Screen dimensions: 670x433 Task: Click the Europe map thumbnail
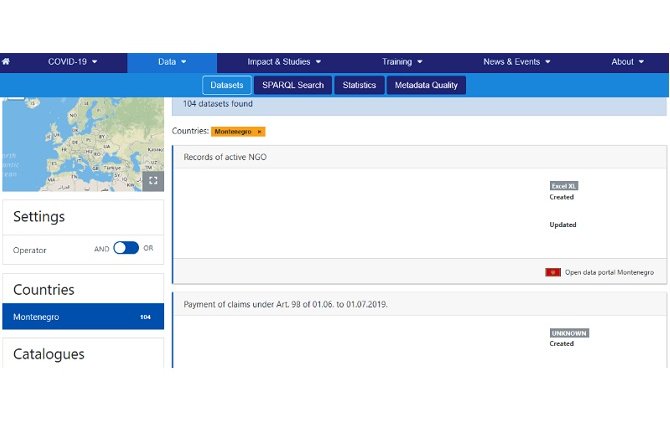point(83,144)
